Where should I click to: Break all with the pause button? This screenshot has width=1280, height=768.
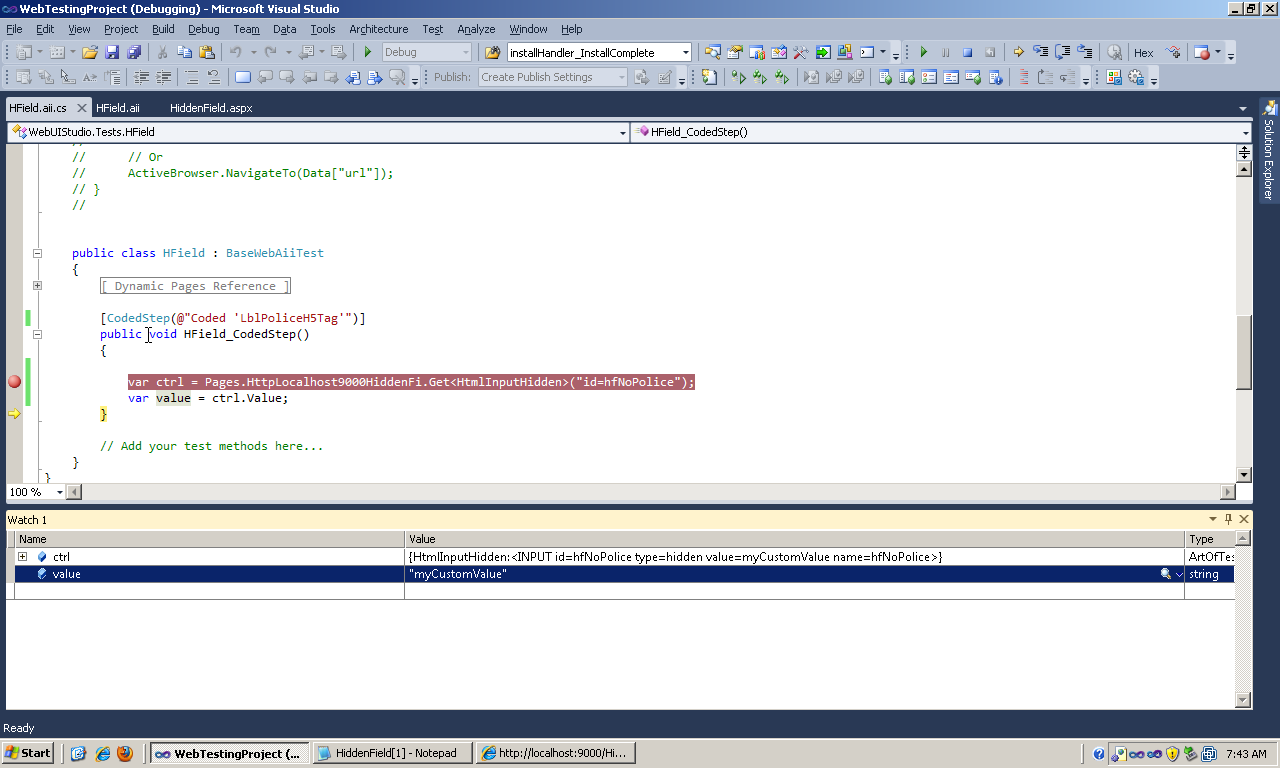coord(945,53)
